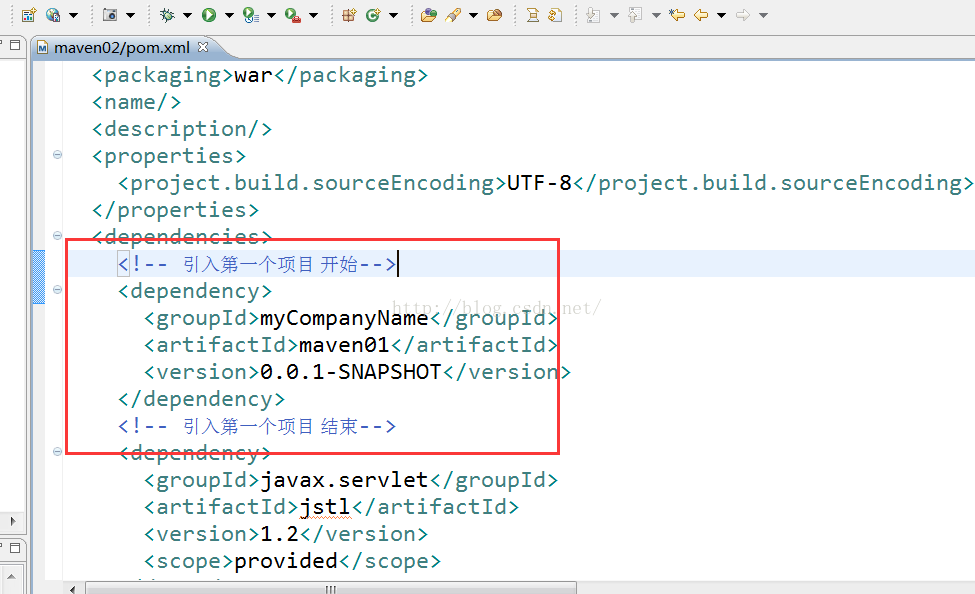Click the Next Annotation icon
The image size is (975, 594).
pyautogui.click(x=594, y=15)
